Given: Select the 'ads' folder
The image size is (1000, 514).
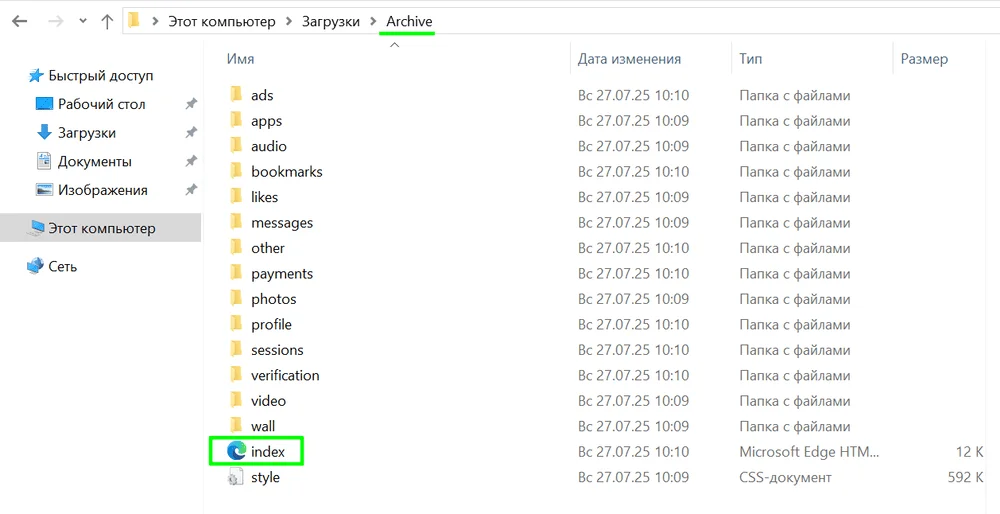Looking at the screenshot, I should point(262,95).
